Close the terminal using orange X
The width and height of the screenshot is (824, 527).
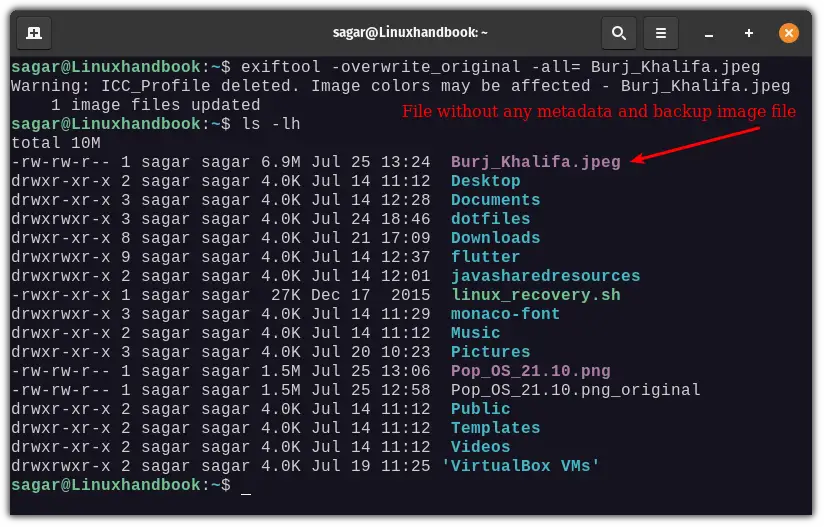point(789,33)
